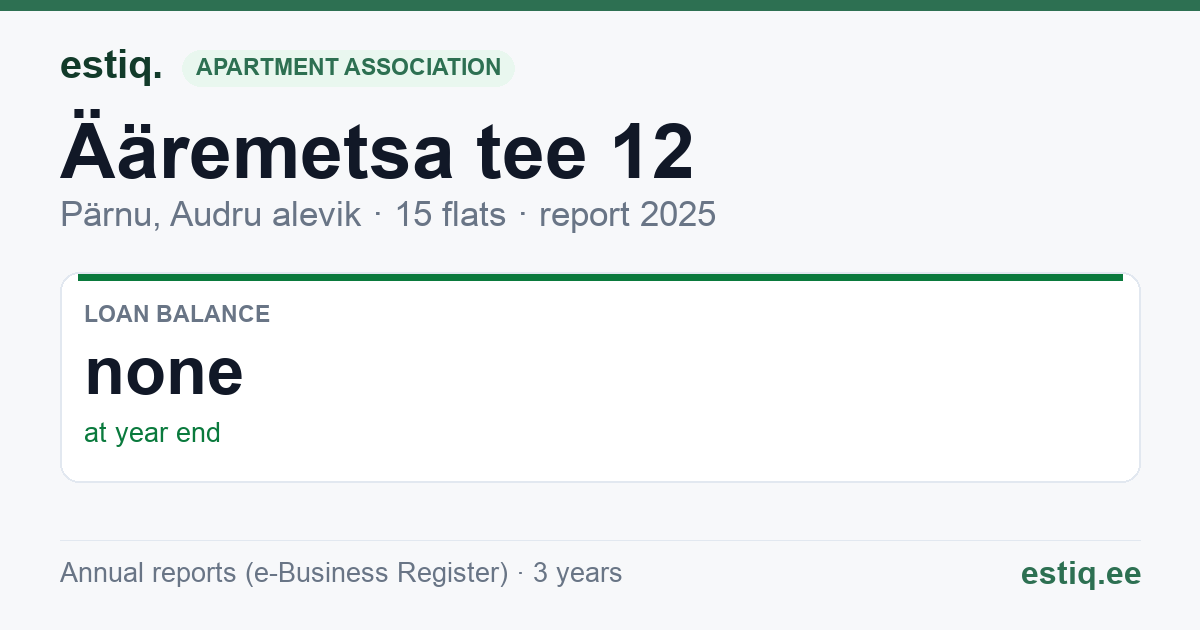Viewport: 1200px width, 630px height.
Task: Click the 3 years label in footer
Action: coord(577,573)
